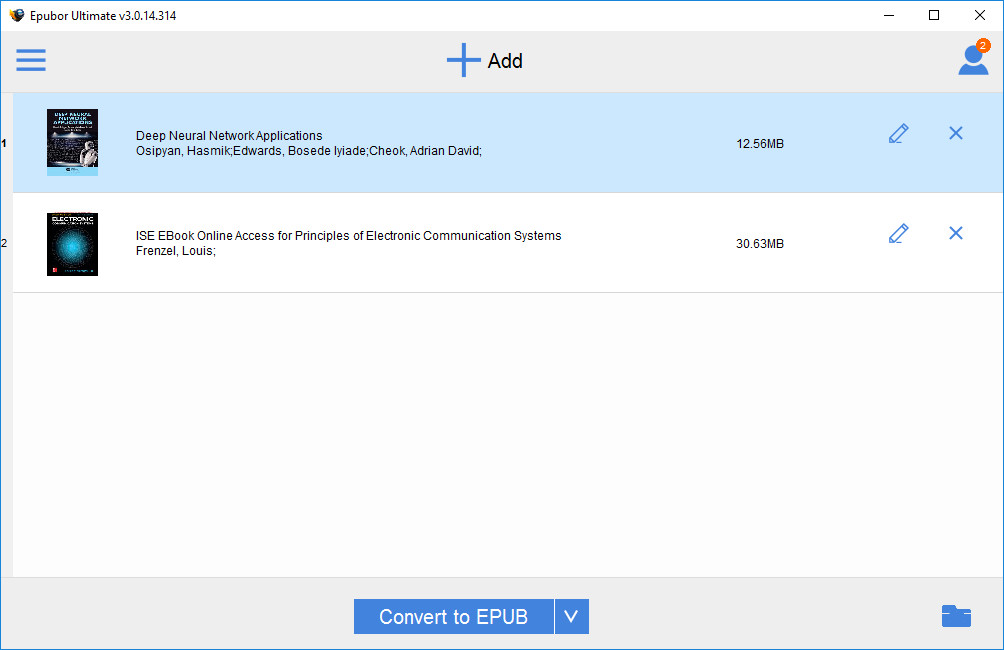
Task: Click the Add books button
Action: tap(485, 60)
